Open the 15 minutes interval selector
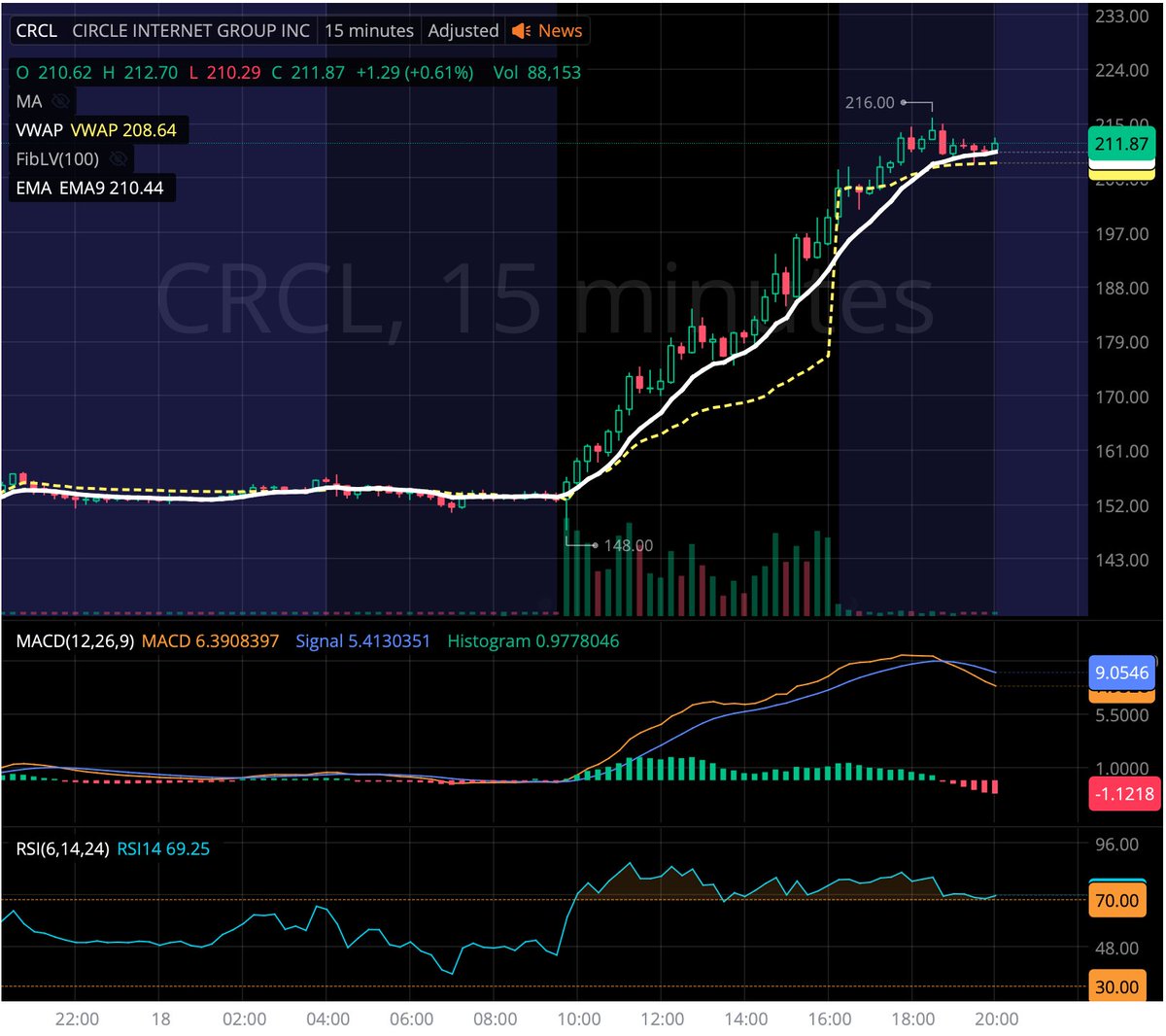 (x=369, y=31)
